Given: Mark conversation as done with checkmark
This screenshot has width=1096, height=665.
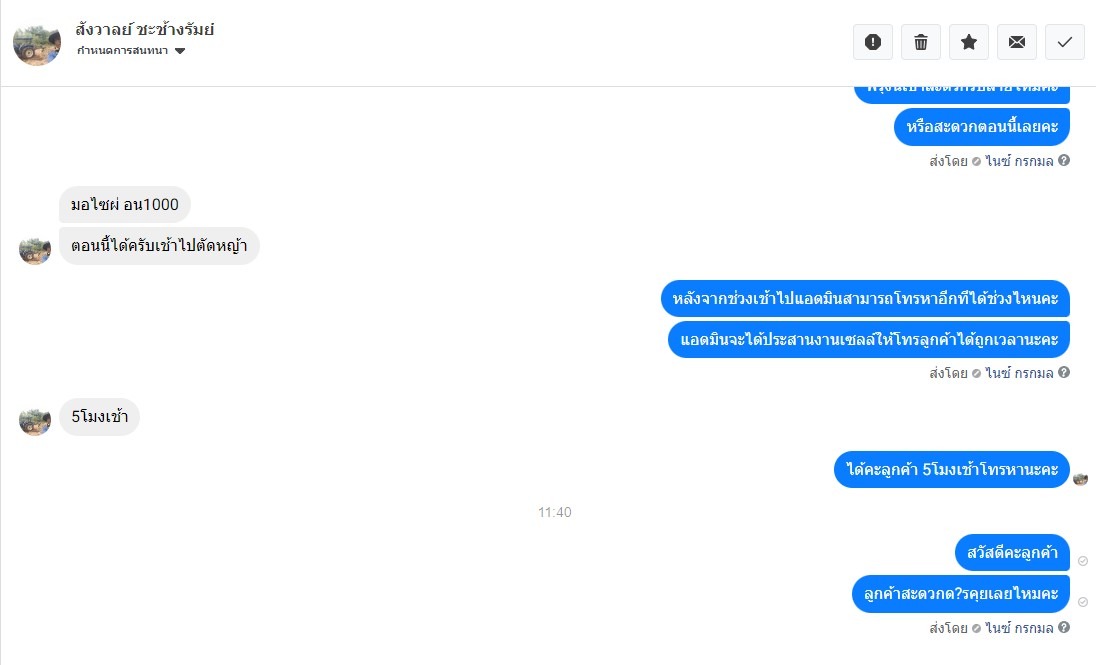Looking at the screenshot, I should pyautogui.click(x=1065, y=42).
